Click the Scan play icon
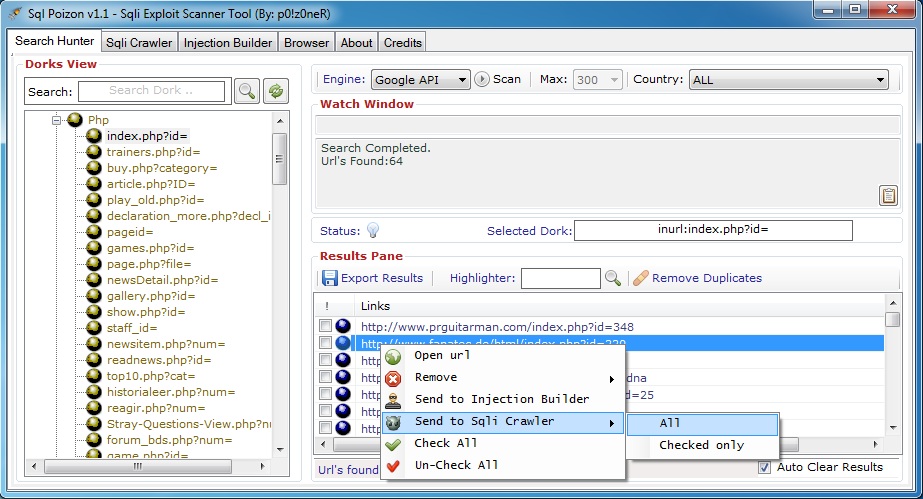 coord(482,79)
